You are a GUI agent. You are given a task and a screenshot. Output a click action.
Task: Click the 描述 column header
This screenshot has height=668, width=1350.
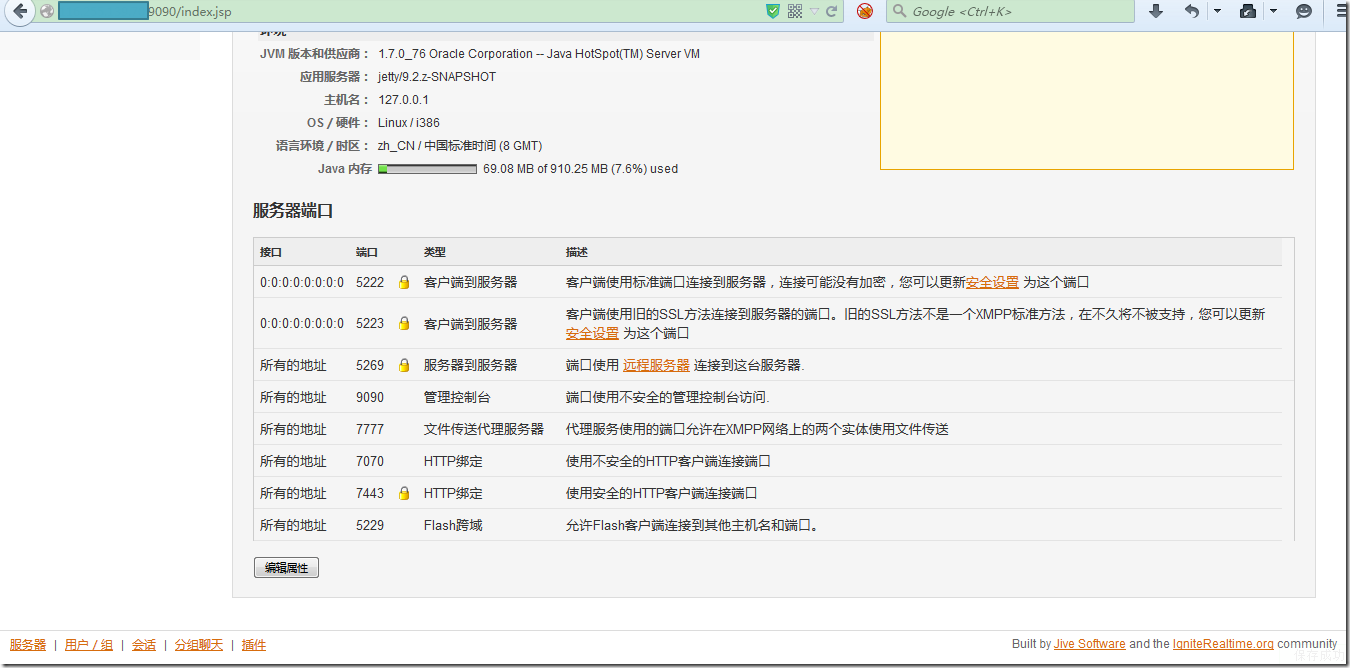click(x=577, y=252)
